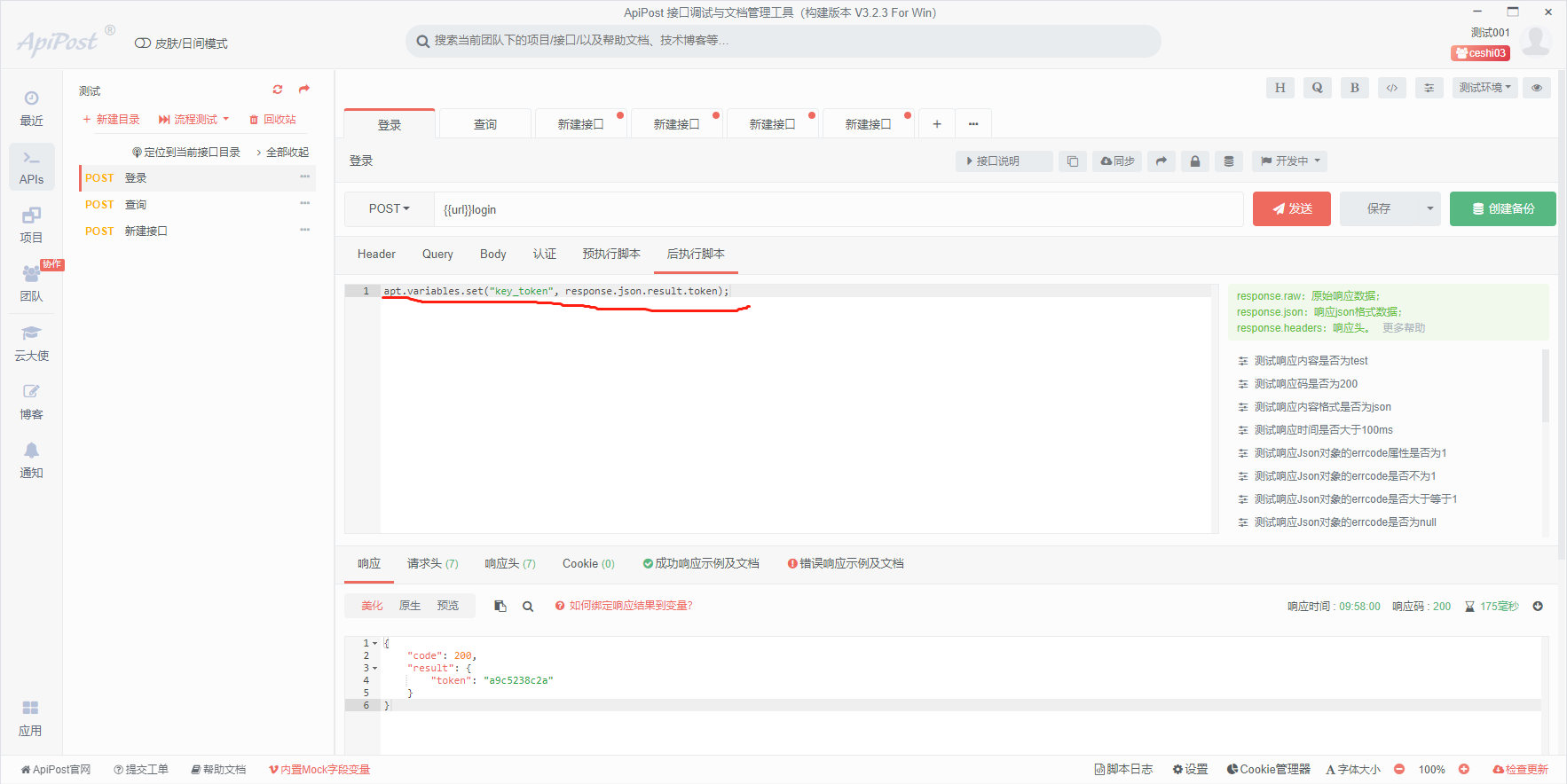Open the 最近 (Recent) sidebar panel
The width and height of the screenshot is (1567, 784).
tap(31, 109)
